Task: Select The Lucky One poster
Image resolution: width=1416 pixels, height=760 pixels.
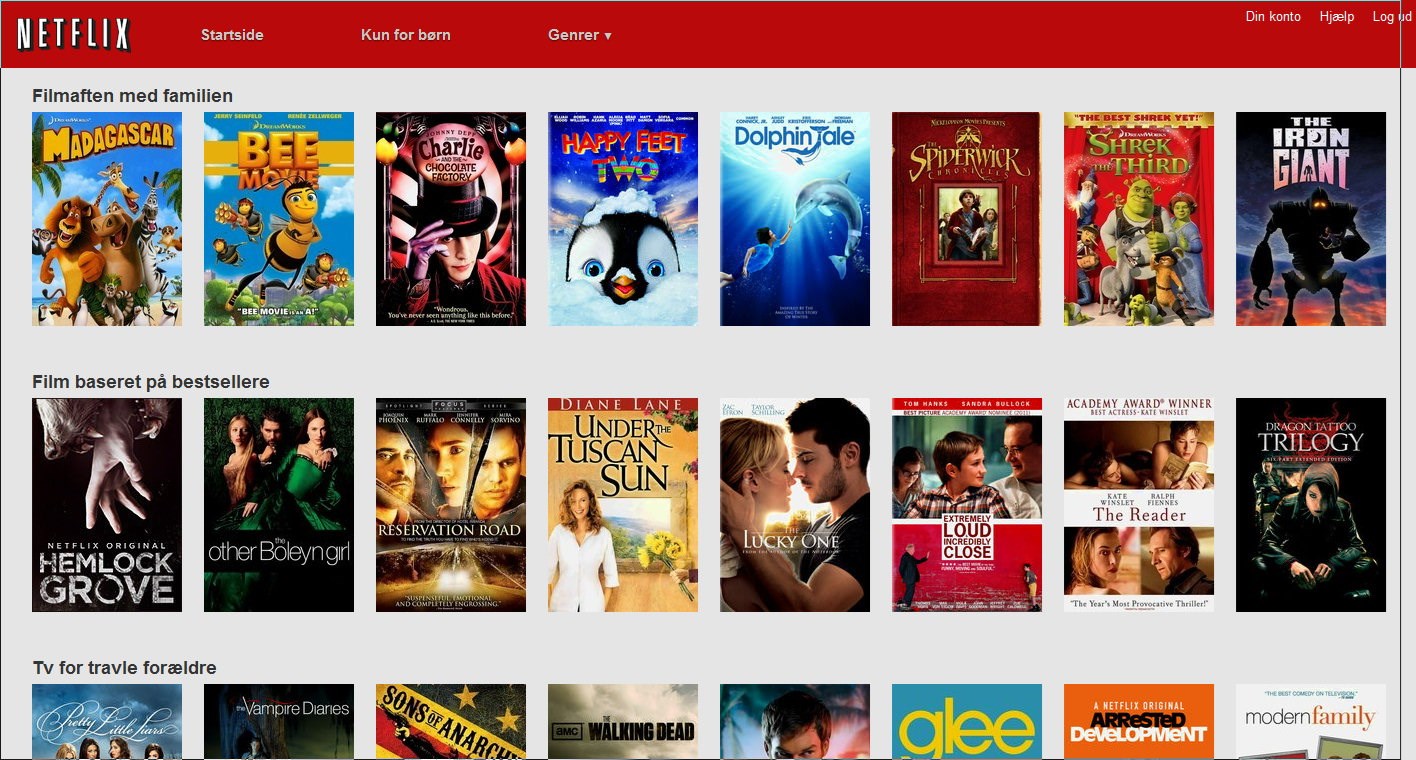Action: (x=795, y=505)
